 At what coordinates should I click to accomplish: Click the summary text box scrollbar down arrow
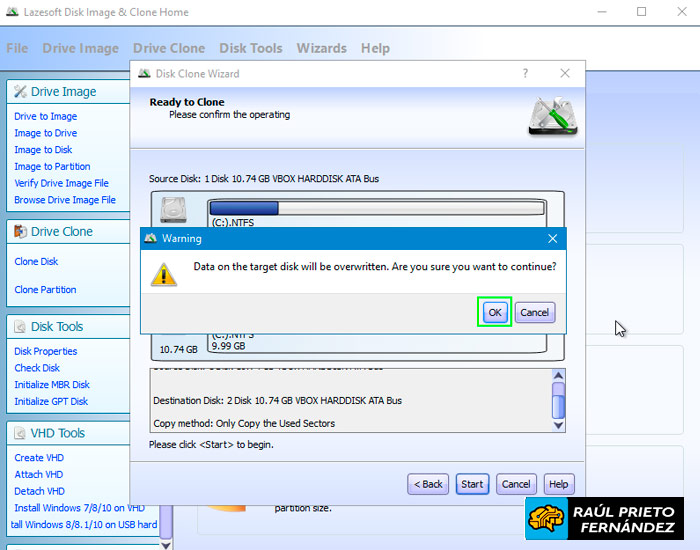pos(558,424)
